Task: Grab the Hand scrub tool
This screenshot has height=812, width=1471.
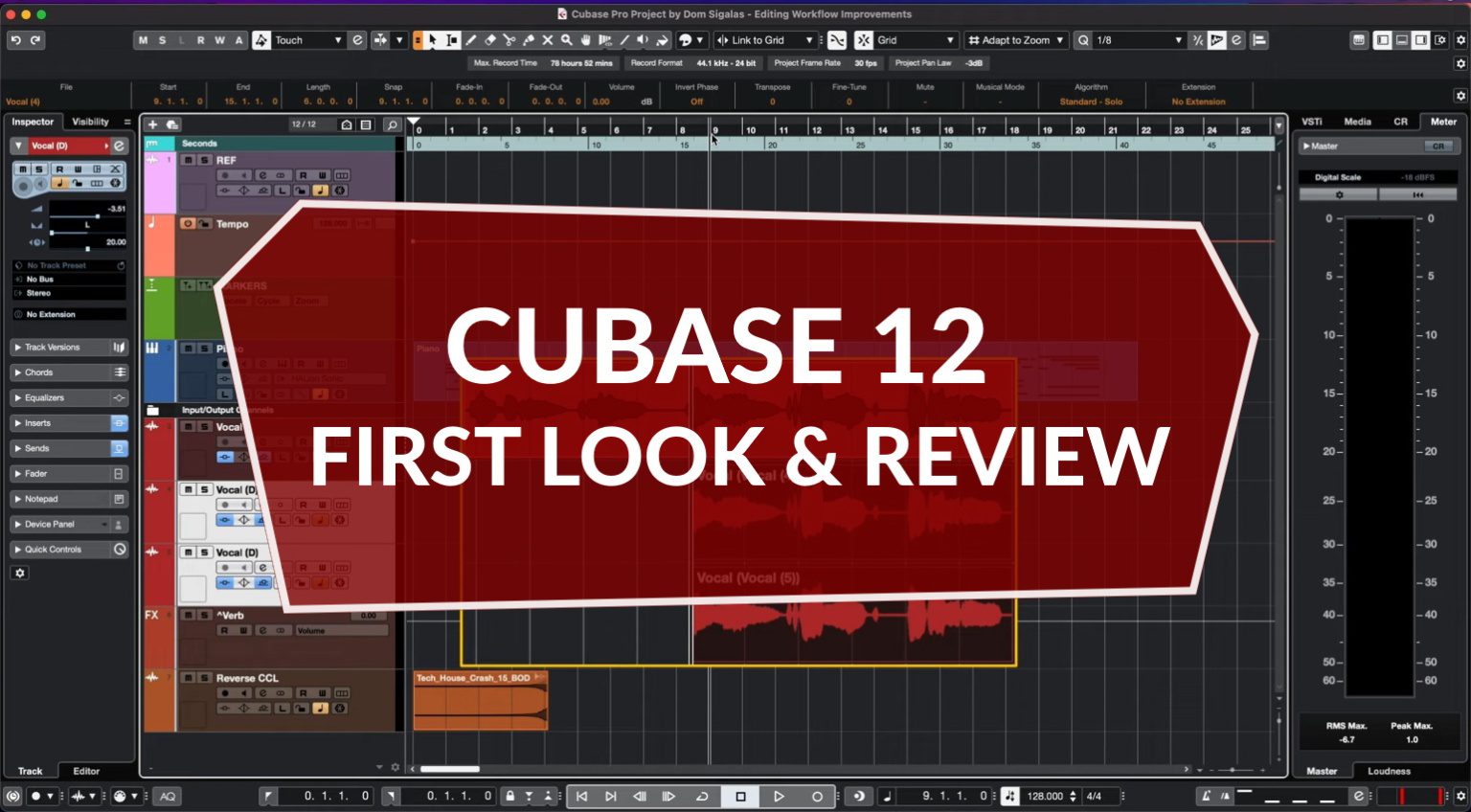Action: (585, 40)
